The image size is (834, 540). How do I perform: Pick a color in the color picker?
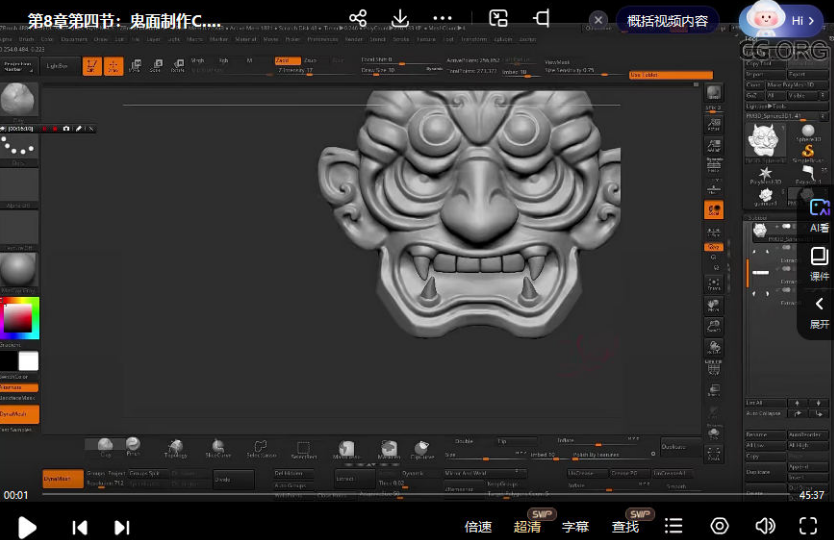(x=20, y=318)
